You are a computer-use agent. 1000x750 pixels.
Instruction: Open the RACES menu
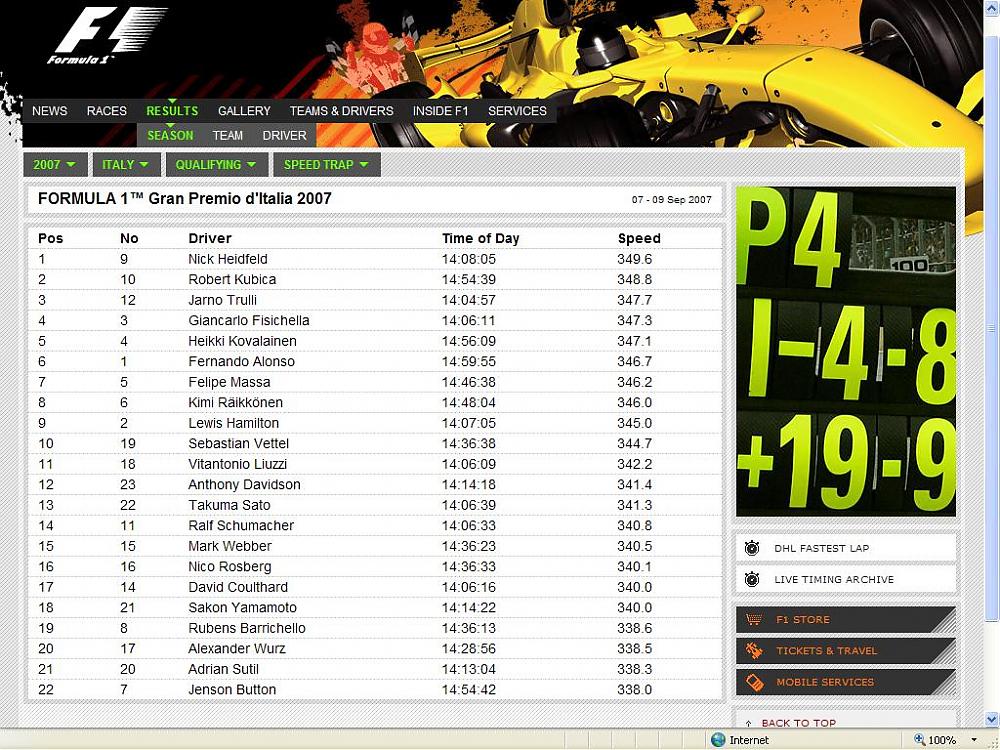click(107, 111)
